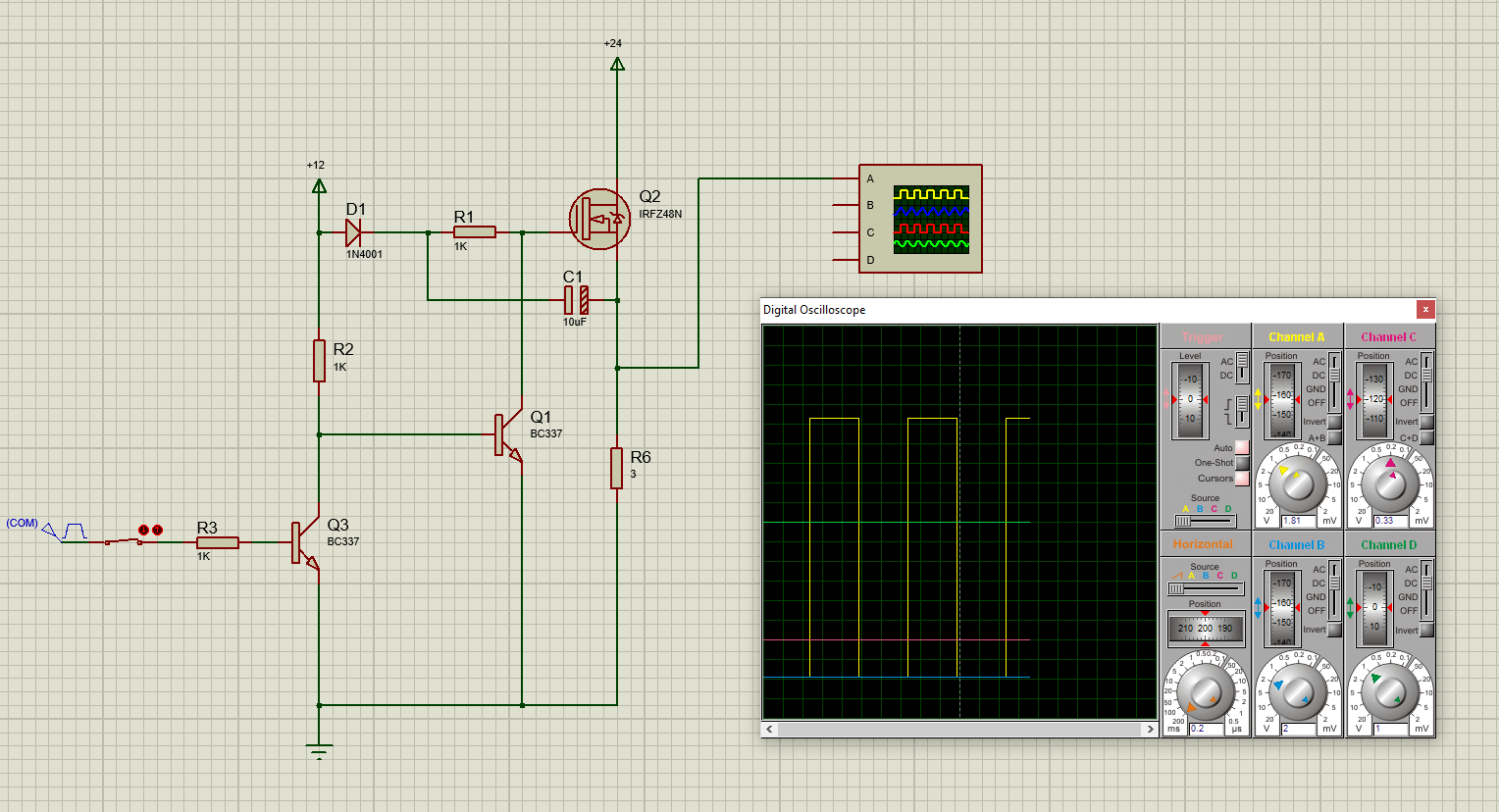Screen dimensions: 1499x812
Task: Click Channel D value input field
Action: tap(1389, 729)
